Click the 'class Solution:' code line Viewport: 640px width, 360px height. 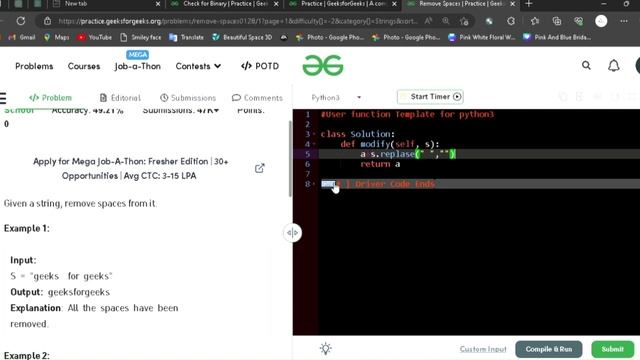coord(358,134)
